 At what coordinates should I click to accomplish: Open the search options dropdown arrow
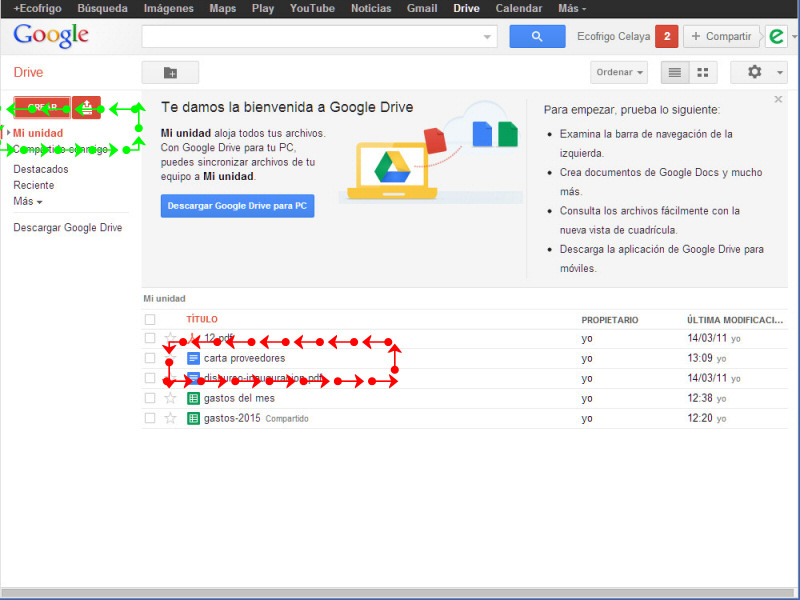(487, 37)
